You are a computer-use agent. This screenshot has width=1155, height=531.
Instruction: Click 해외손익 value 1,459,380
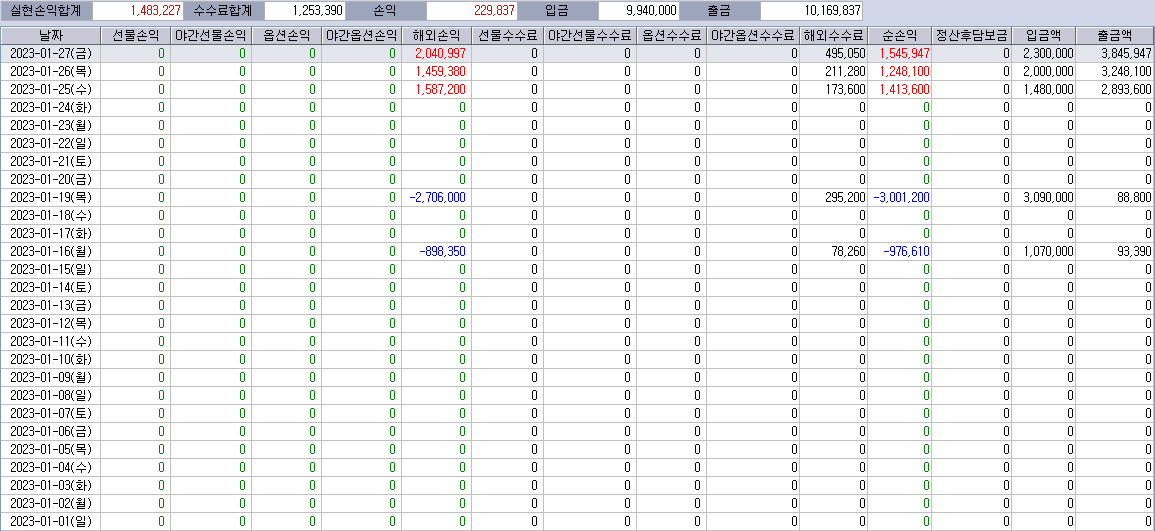tap(440, 71)
